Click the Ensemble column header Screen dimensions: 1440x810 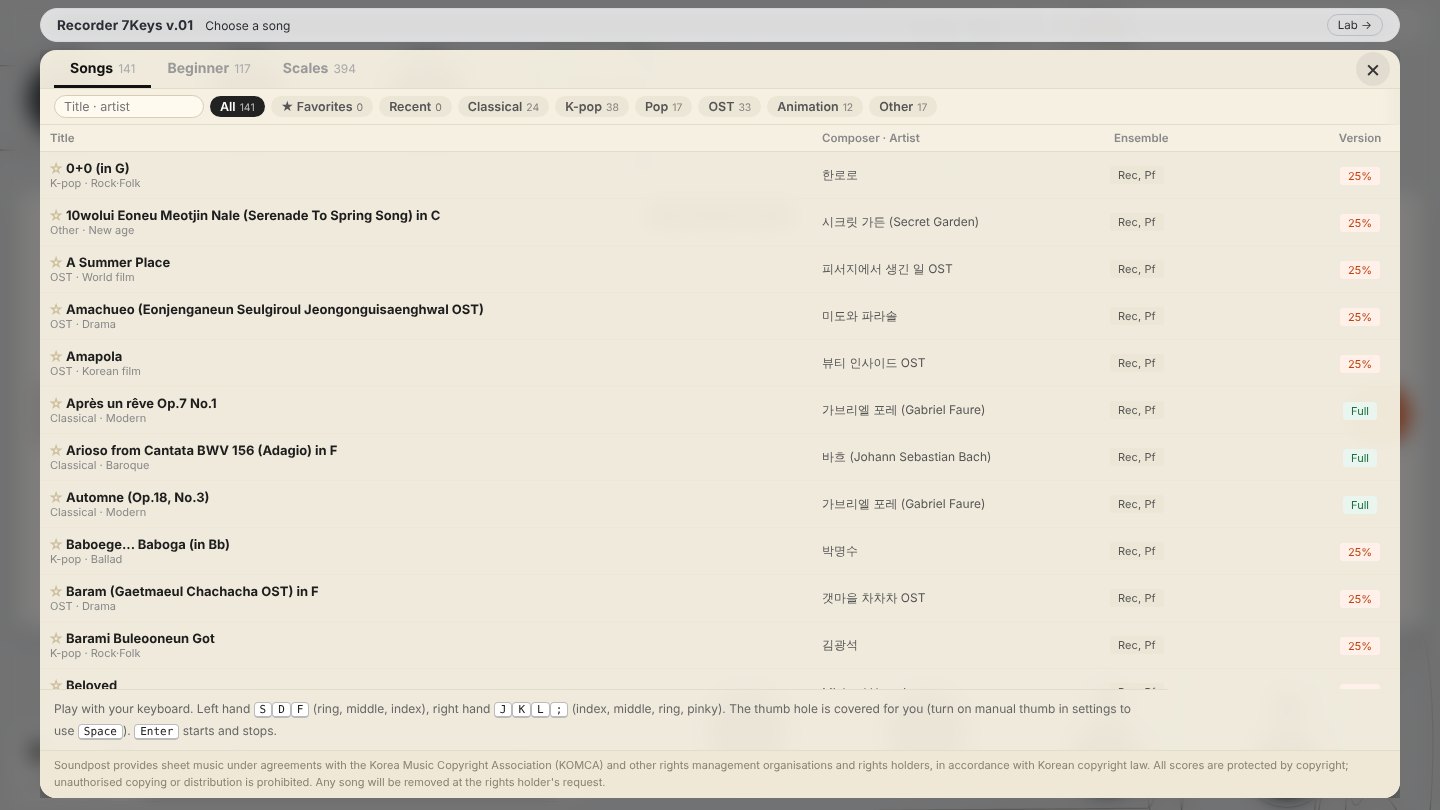(1141, 138)
